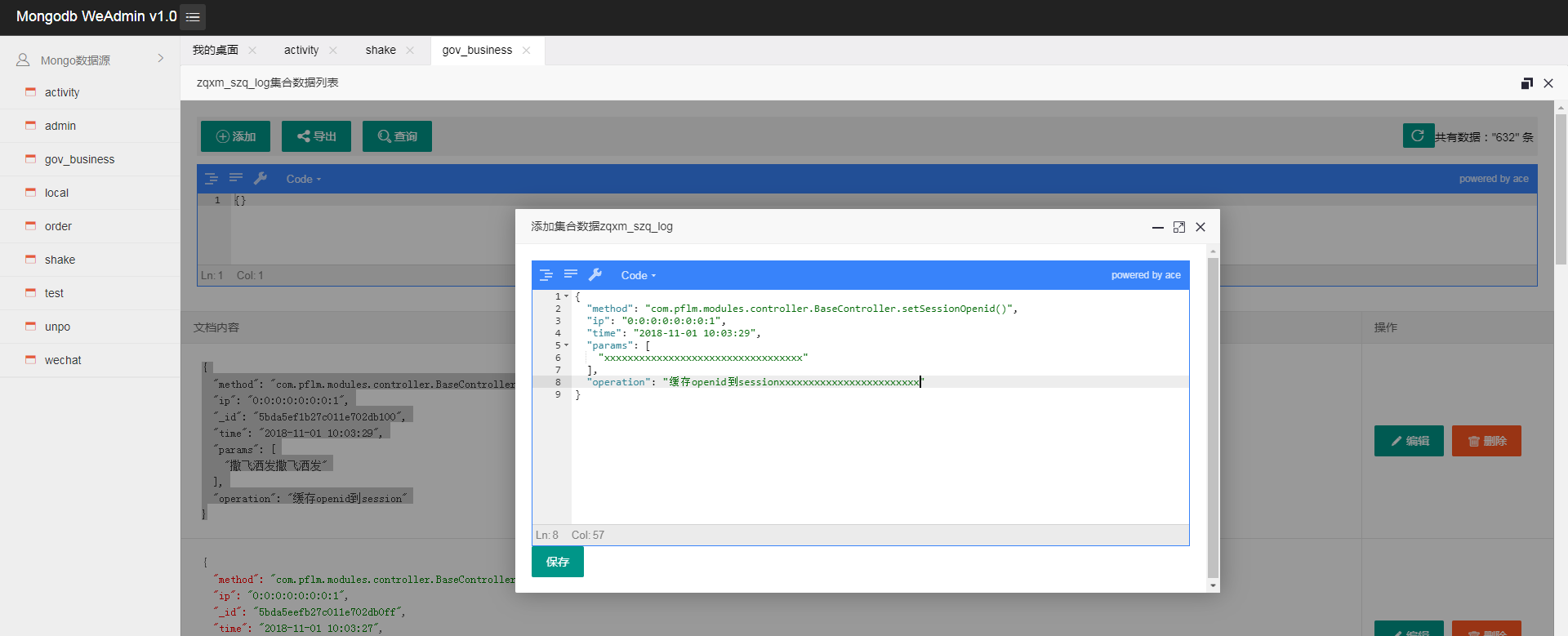Compact JSON in the add-data dialog editor
1568x636 pixels.
(571, 274)
